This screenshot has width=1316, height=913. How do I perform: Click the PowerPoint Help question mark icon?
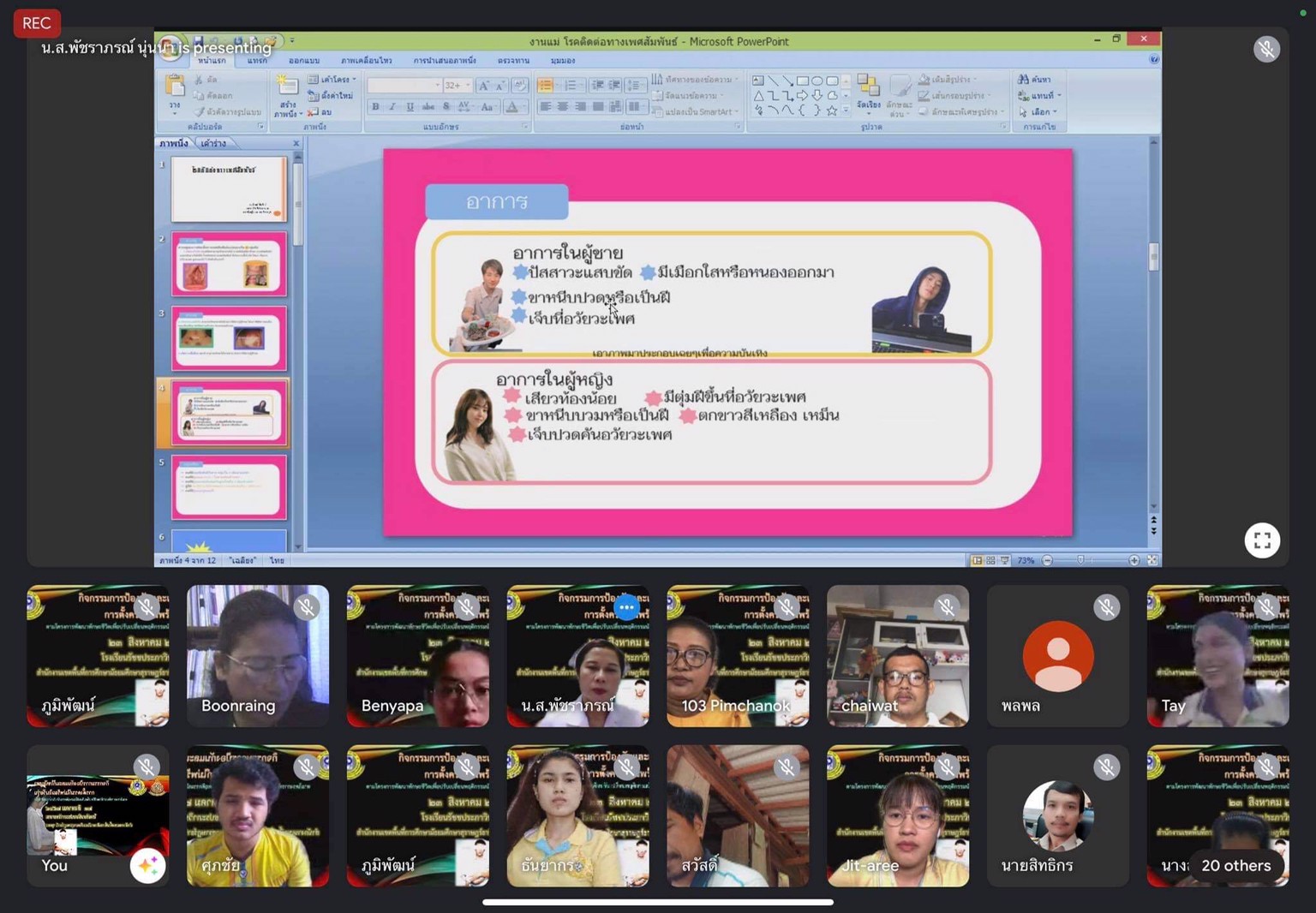1153,59
